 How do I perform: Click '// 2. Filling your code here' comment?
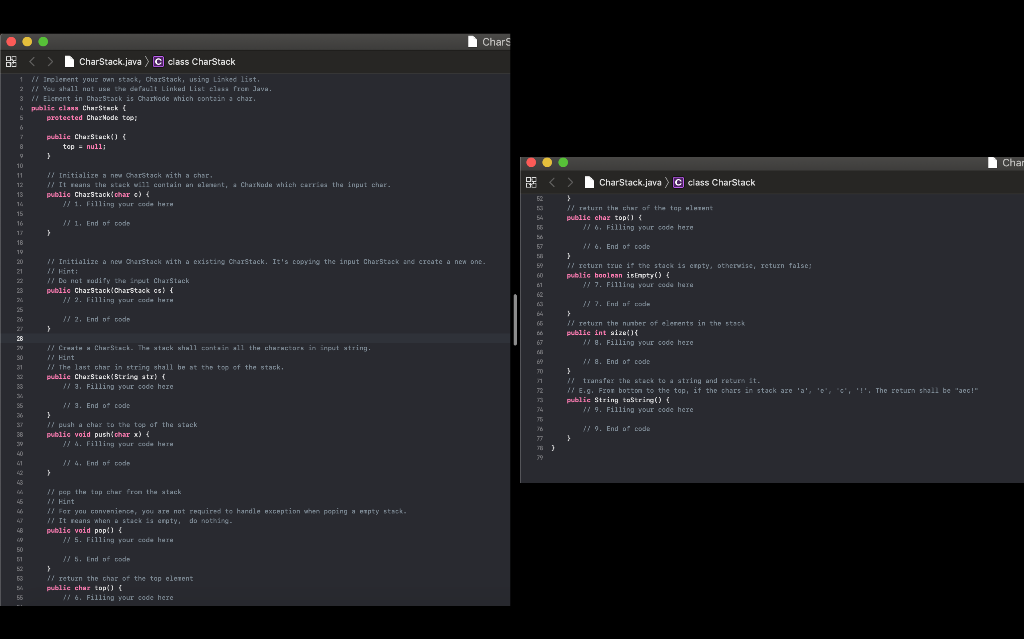click(118, 300)
